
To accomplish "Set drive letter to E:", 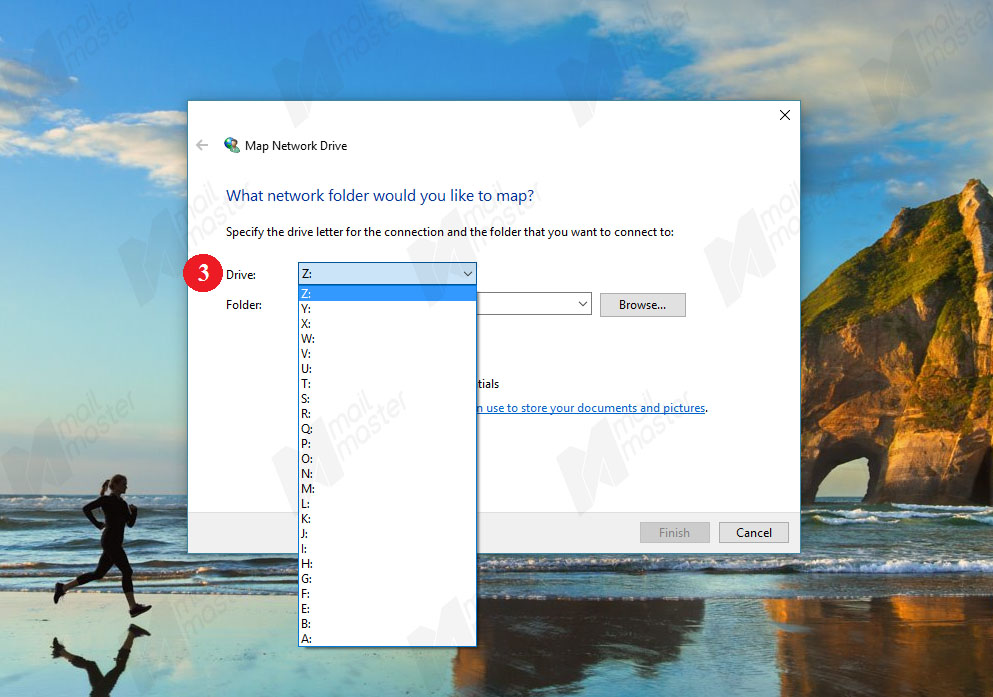I will click(x=387, y=609).
